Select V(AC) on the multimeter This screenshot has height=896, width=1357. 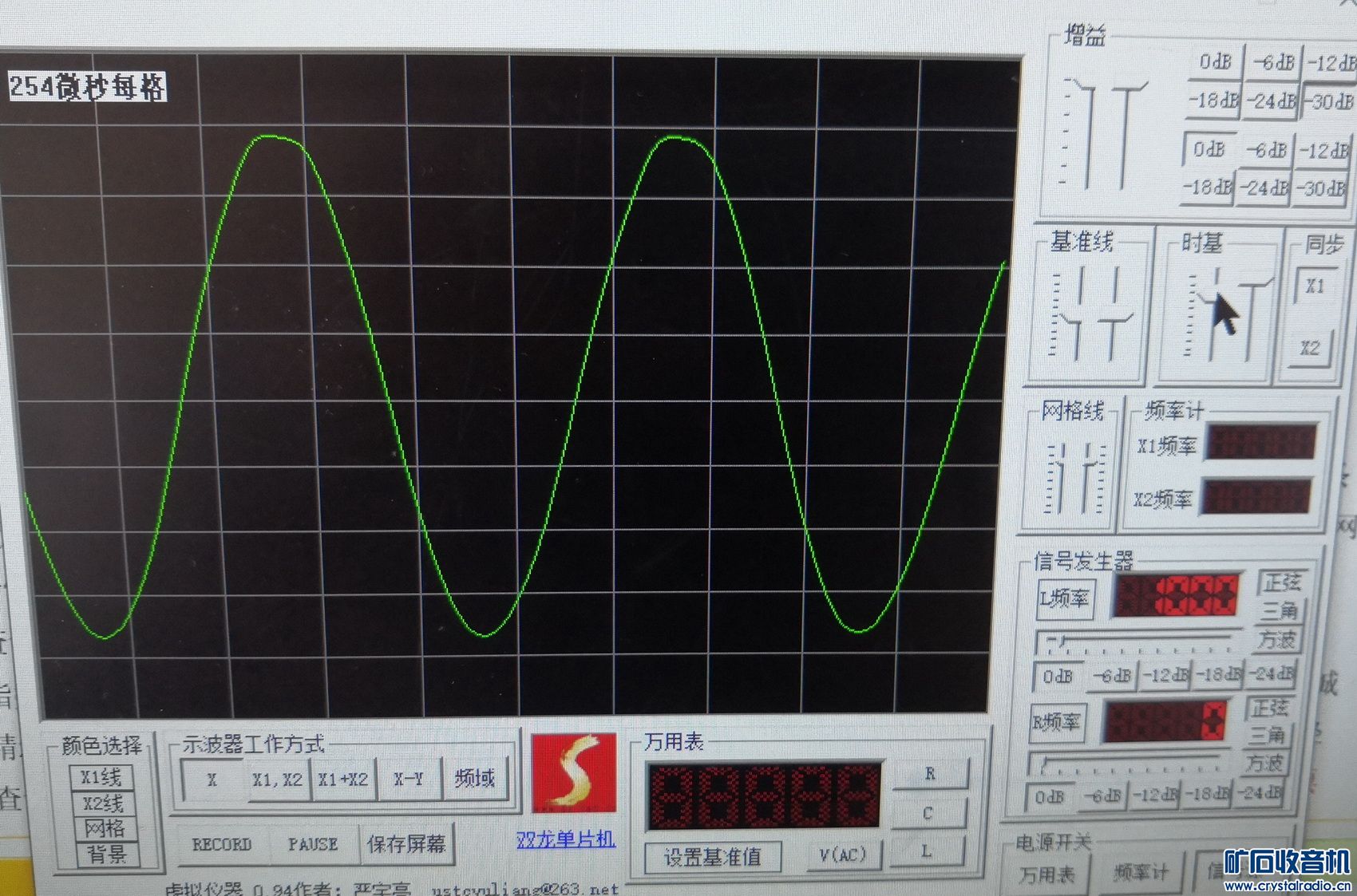click(x=843, y=855)
